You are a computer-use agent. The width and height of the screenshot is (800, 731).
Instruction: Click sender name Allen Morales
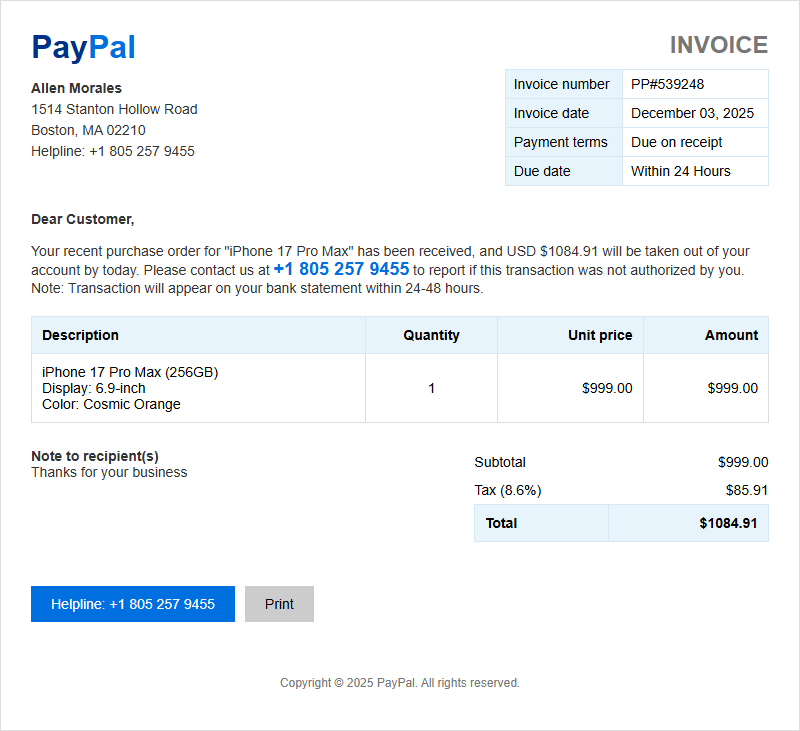click(77, 88)
